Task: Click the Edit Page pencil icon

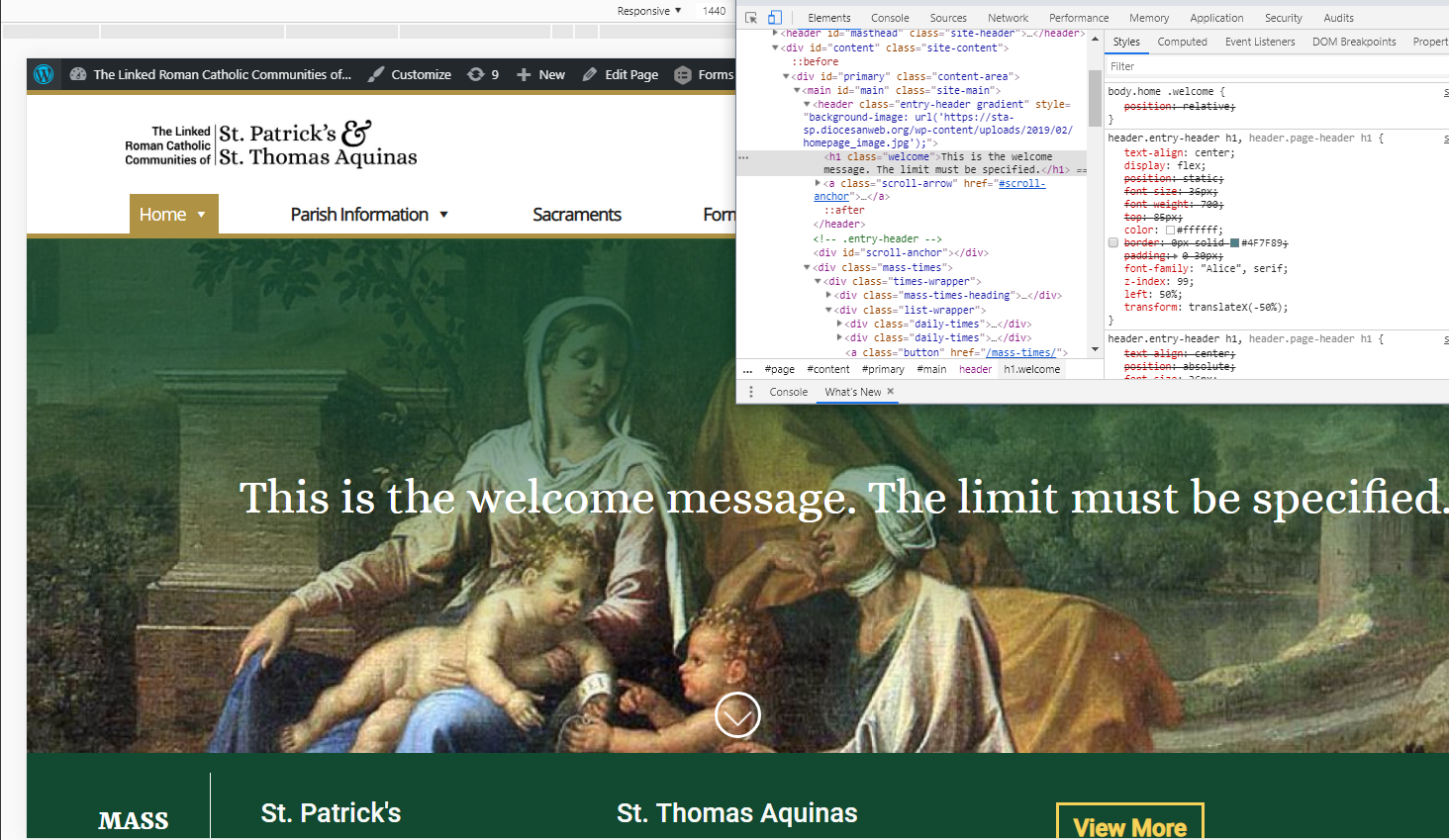Action: point(590,74)
